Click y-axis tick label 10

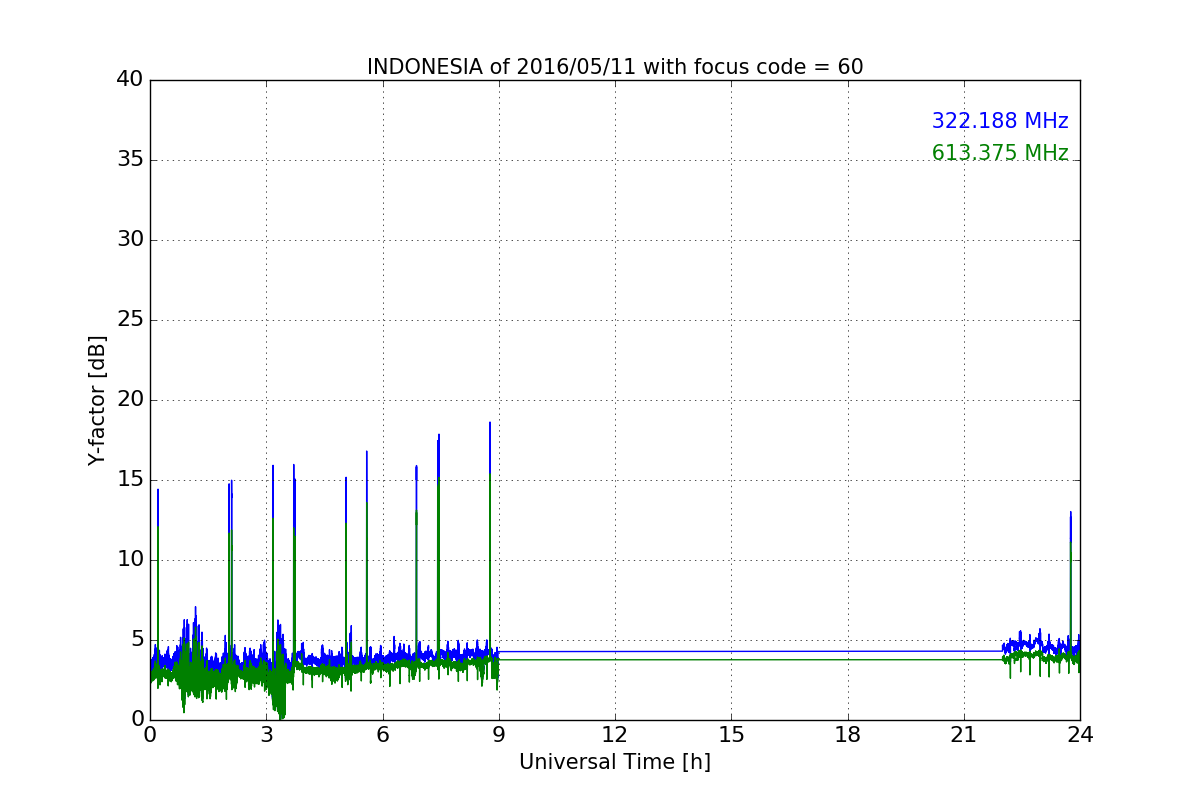coord(129,560)
